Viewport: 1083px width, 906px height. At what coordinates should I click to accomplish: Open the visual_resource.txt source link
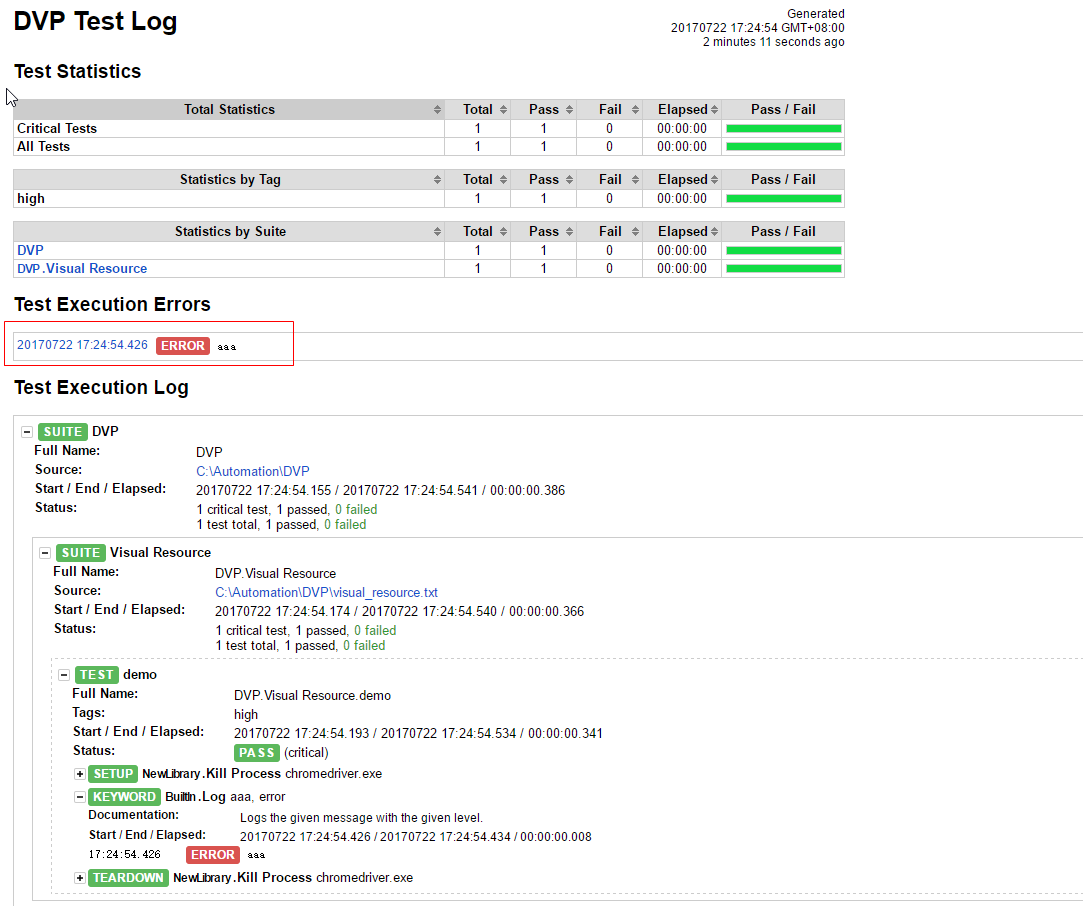point(326,592)
